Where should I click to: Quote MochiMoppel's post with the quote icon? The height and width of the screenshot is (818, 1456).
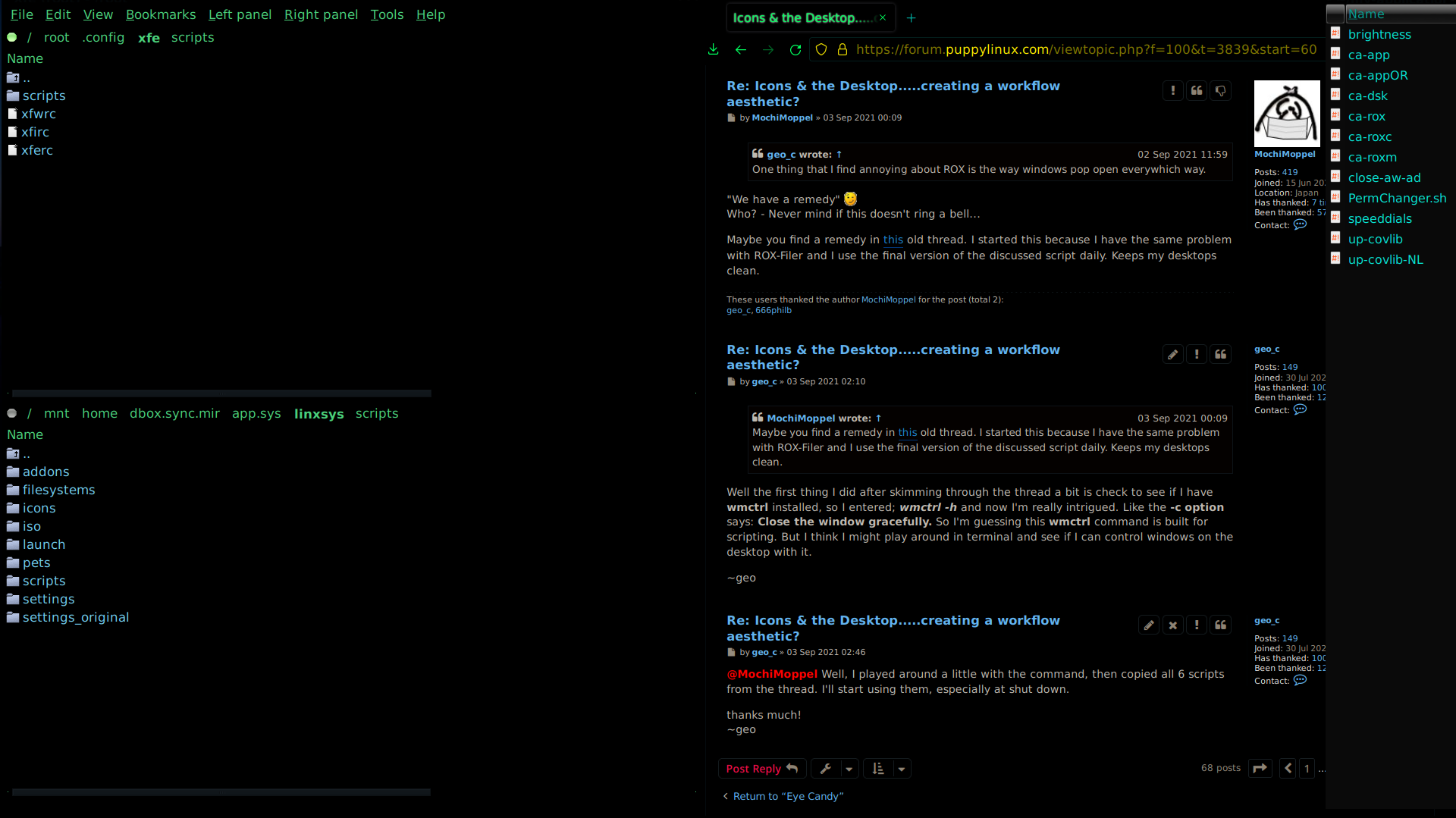coord(1197,91)
